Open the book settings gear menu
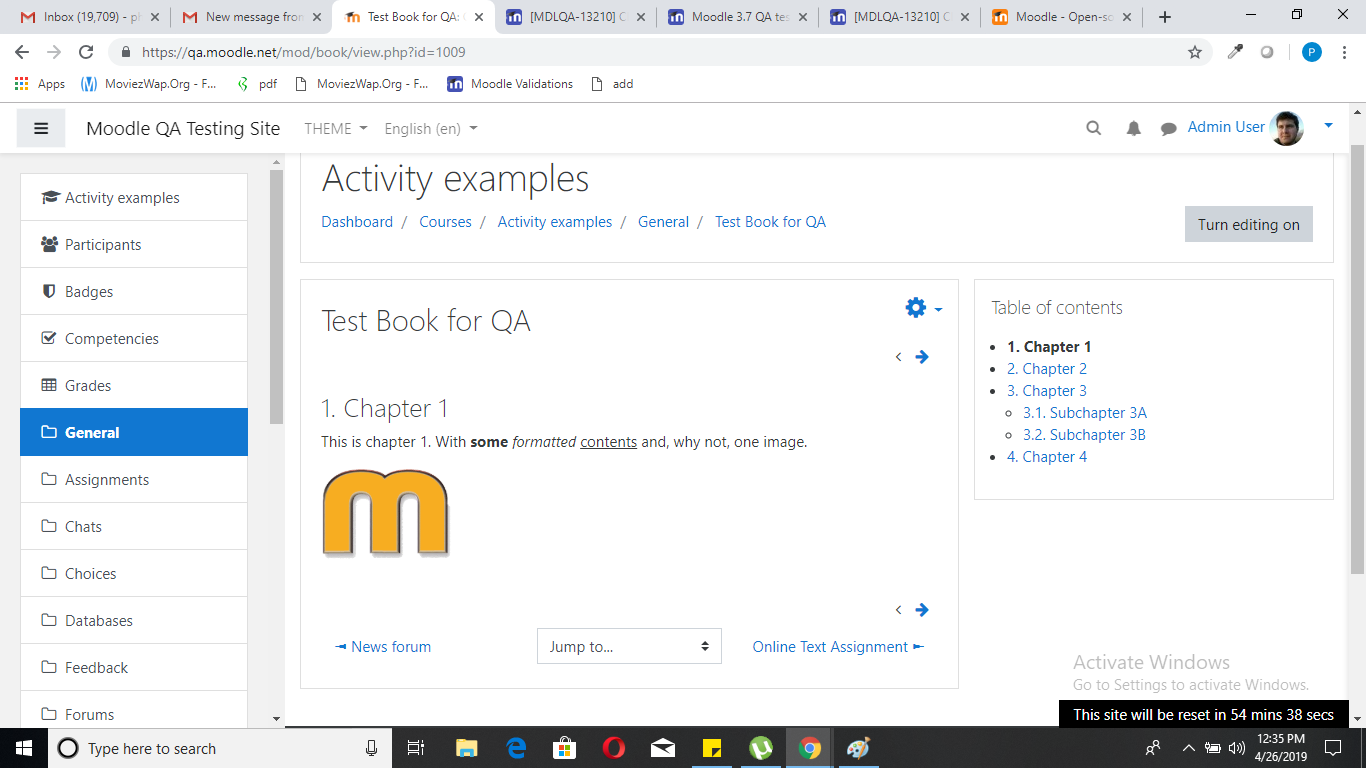The height and width of the screenshot is (768, 1366). (x=923, y=308)
